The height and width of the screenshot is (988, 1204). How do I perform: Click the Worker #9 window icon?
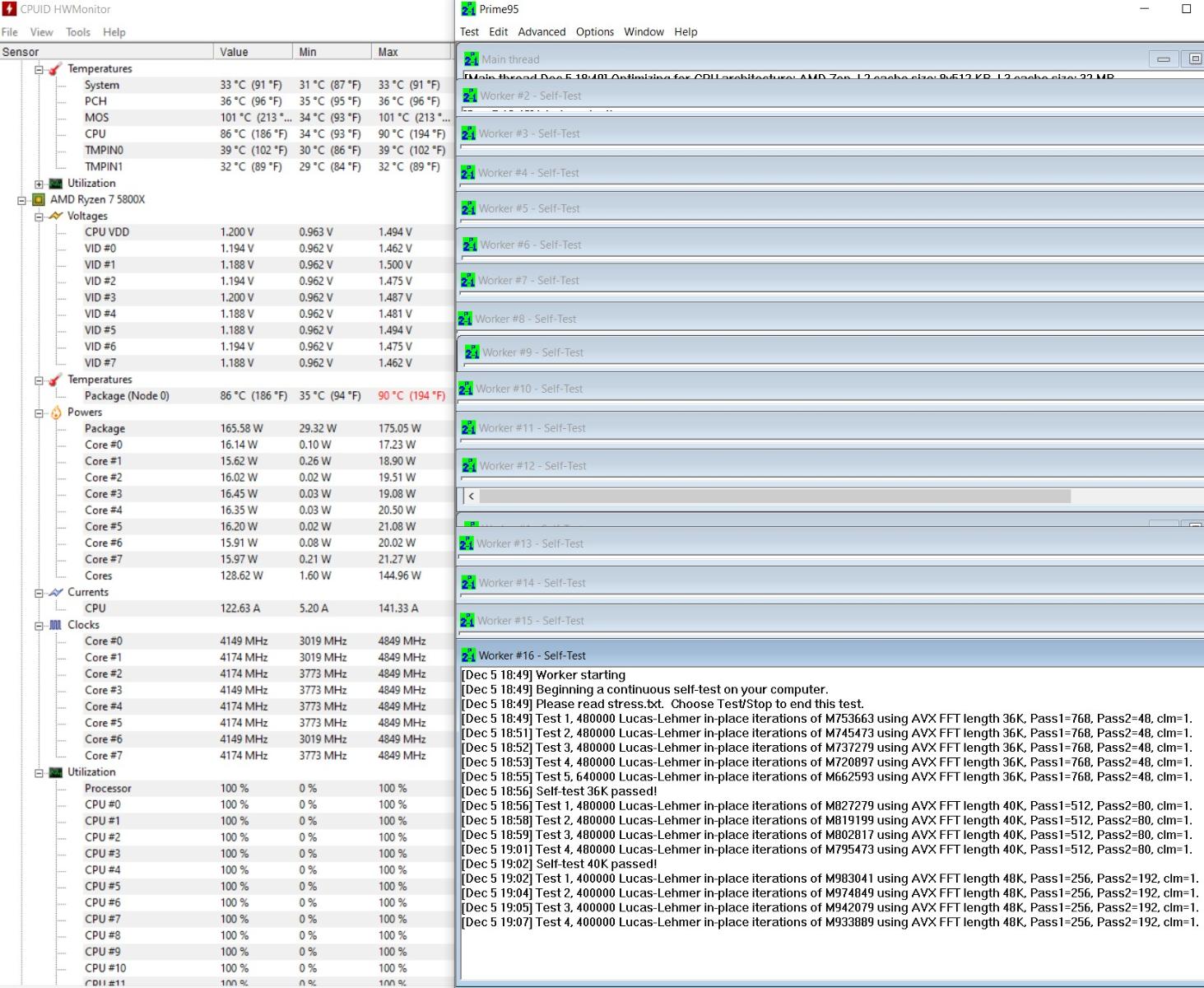pyautogui.click(x=472, y=352)
